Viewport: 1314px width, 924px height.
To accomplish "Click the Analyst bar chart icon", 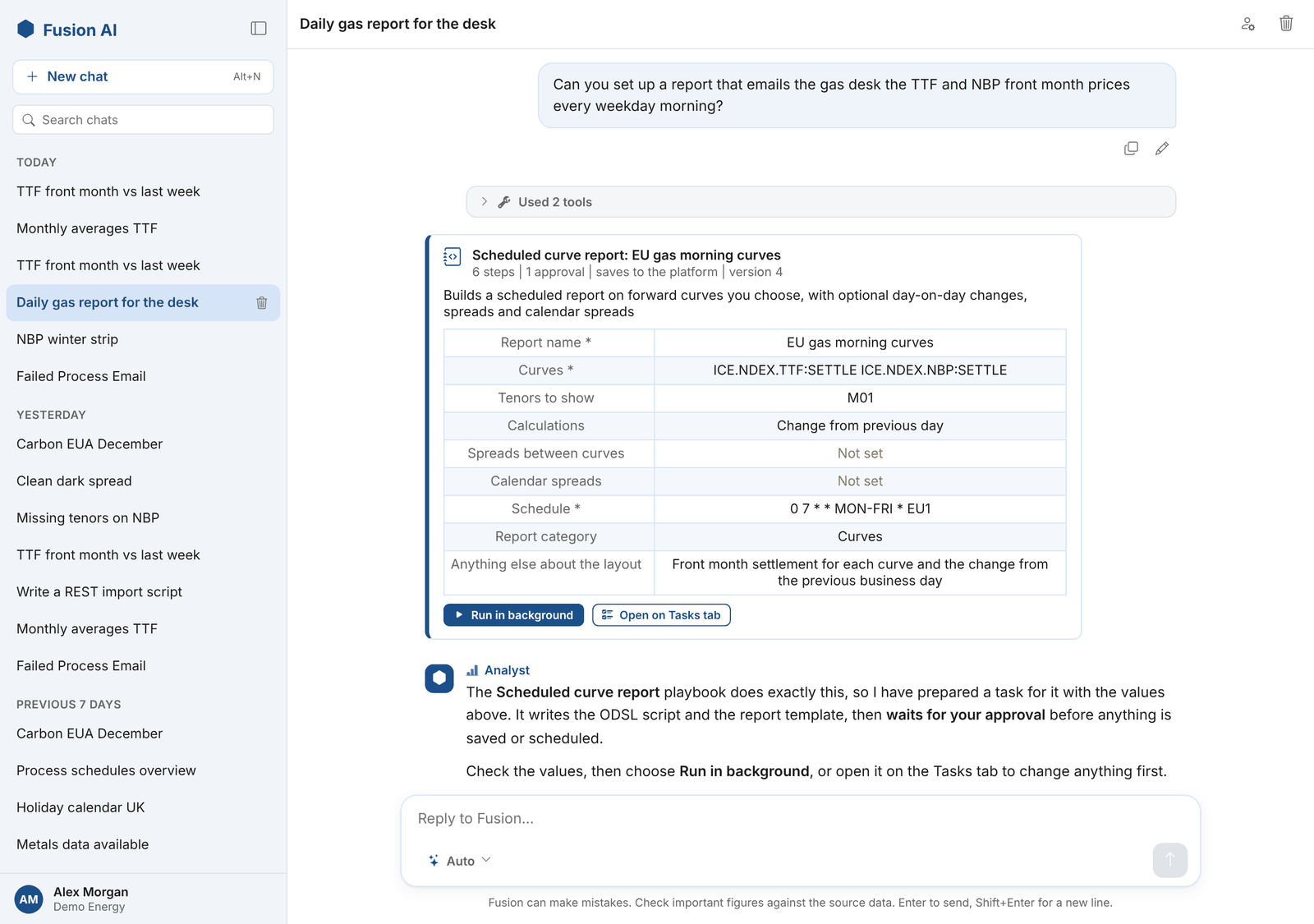I will (472, 670).
